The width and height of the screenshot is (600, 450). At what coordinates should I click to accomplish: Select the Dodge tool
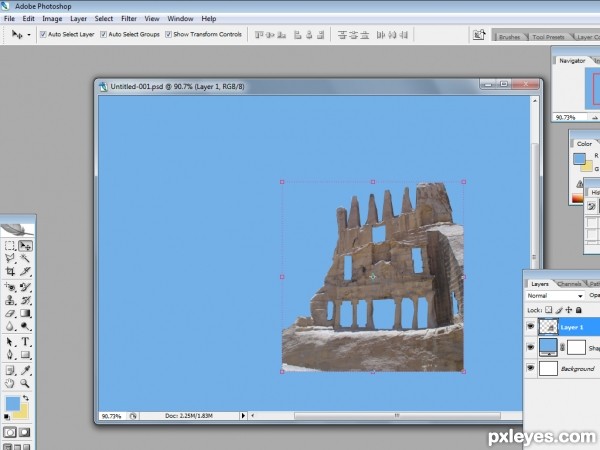tap(25, 326)
